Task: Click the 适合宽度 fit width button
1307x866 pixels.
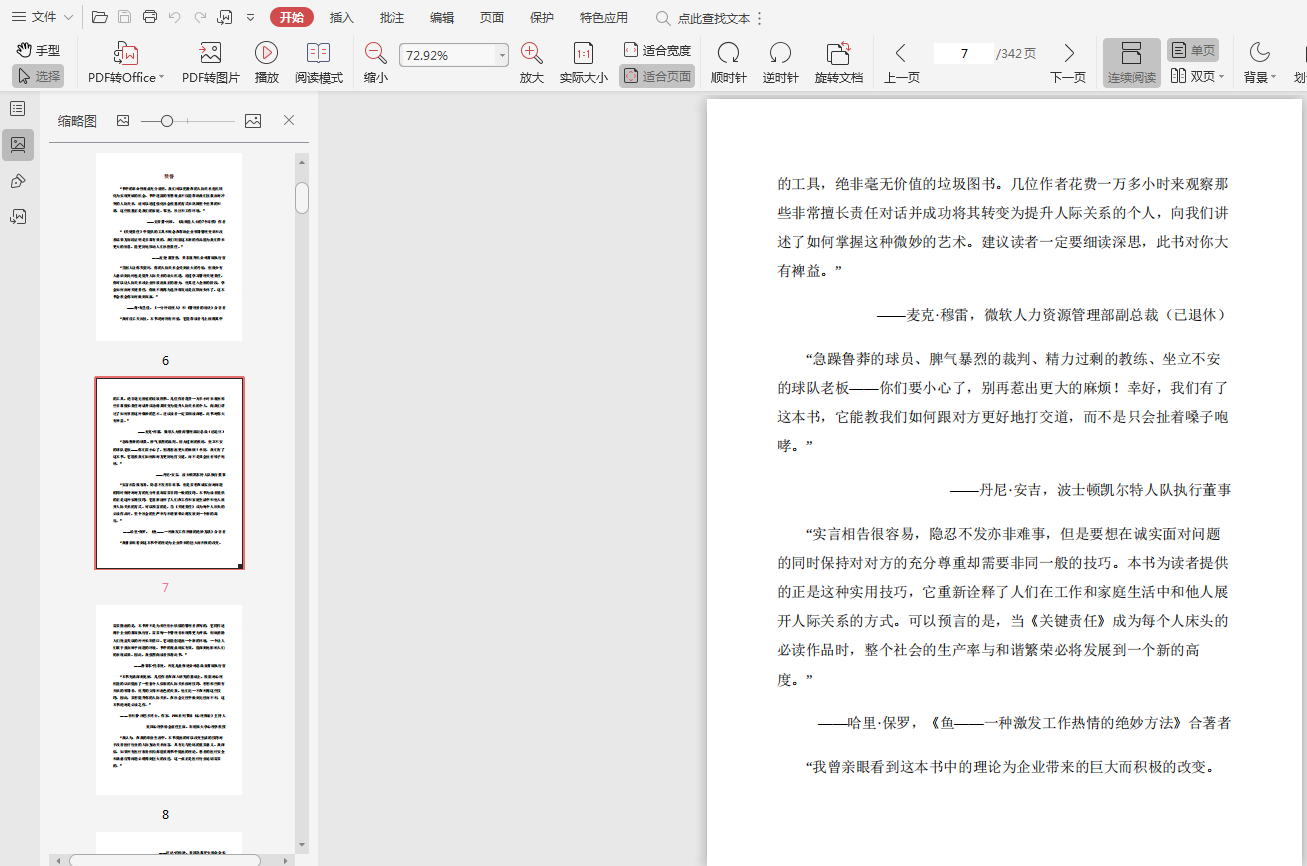Action: click(x=657, y=50)
